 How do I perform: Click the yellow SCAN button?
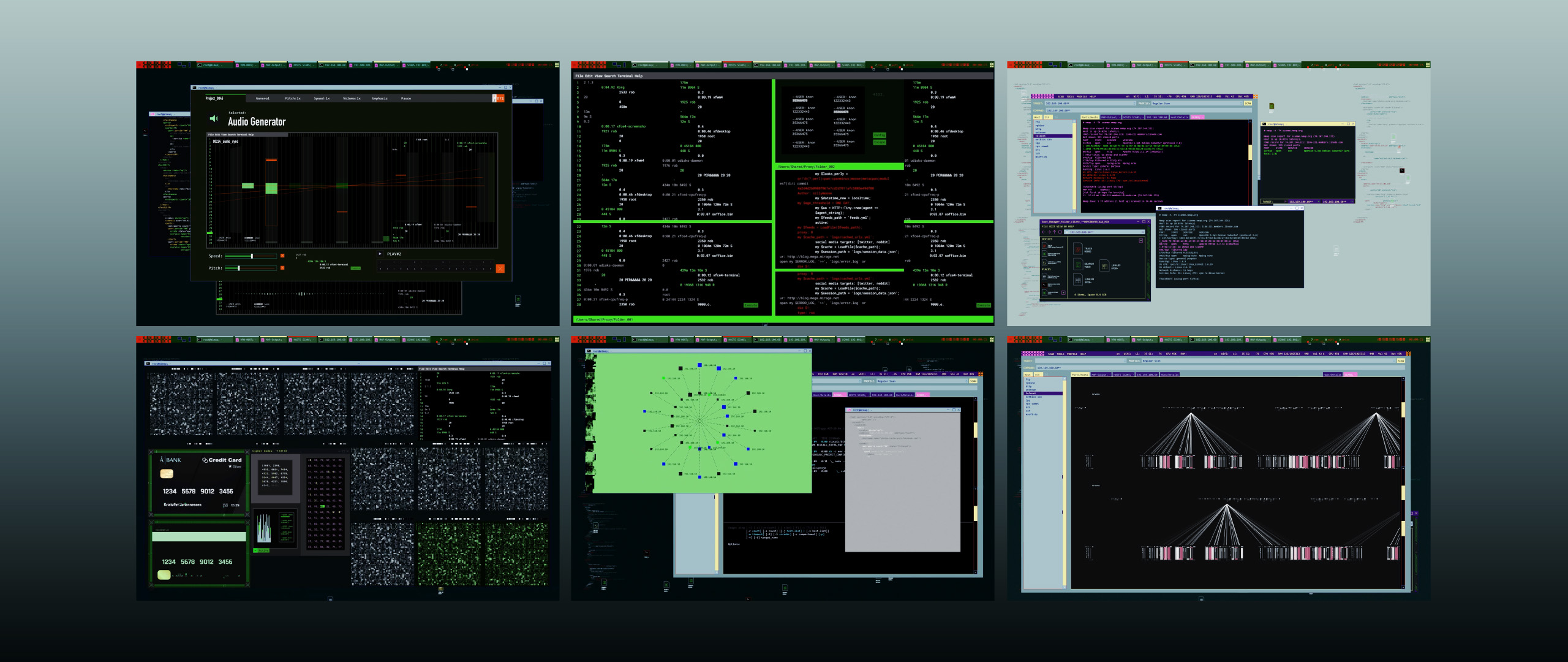pos(1248,104)
